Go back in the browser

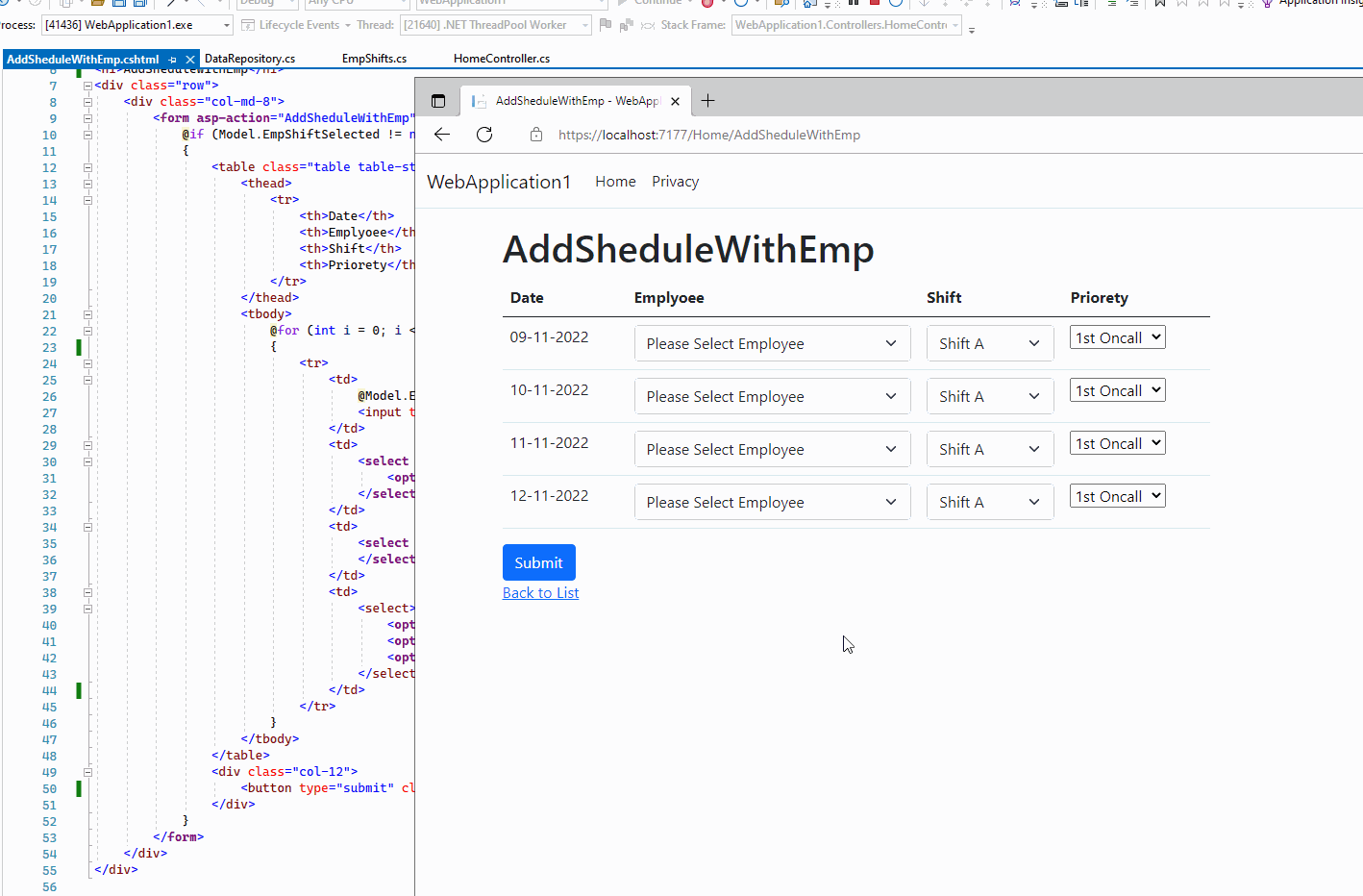click(442, 135)
